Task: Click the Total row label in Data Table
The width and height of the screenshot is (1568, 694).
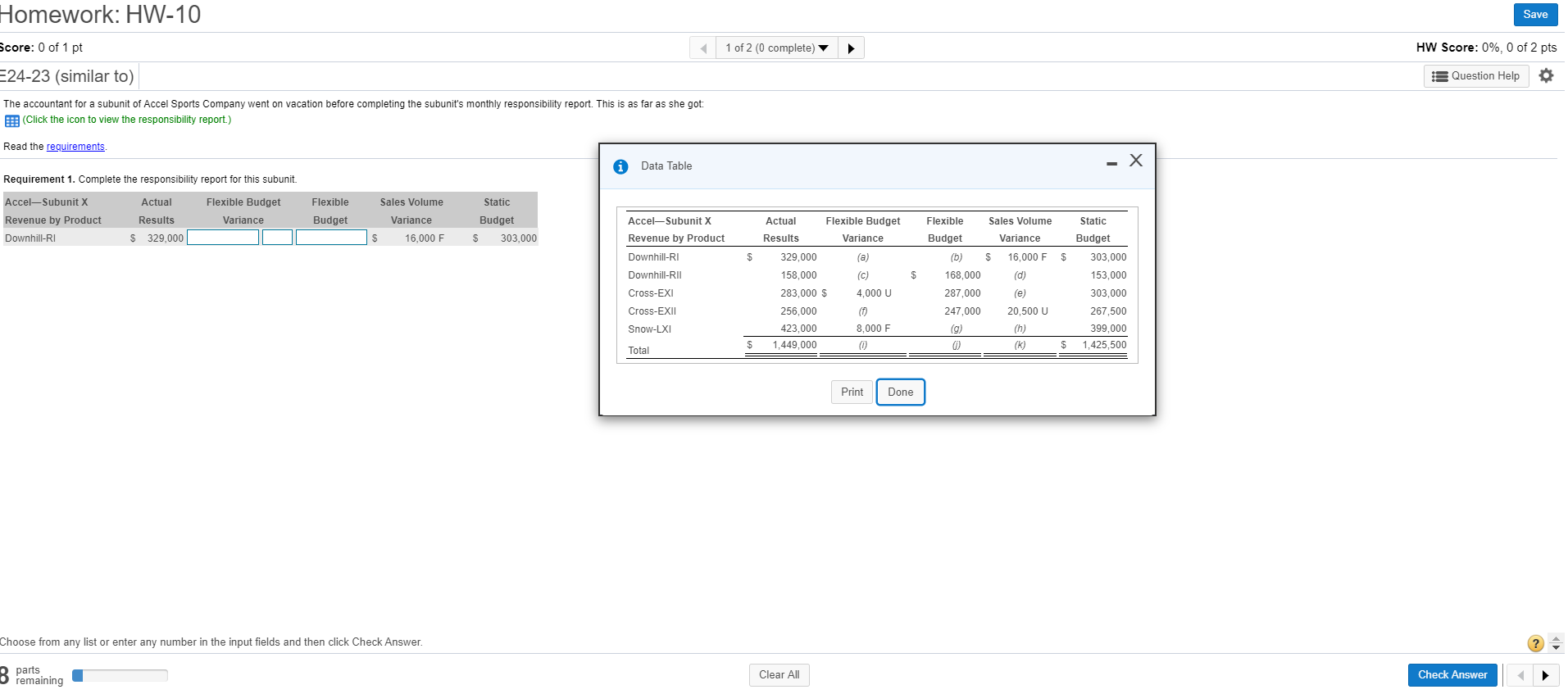Action: [639, 351]
